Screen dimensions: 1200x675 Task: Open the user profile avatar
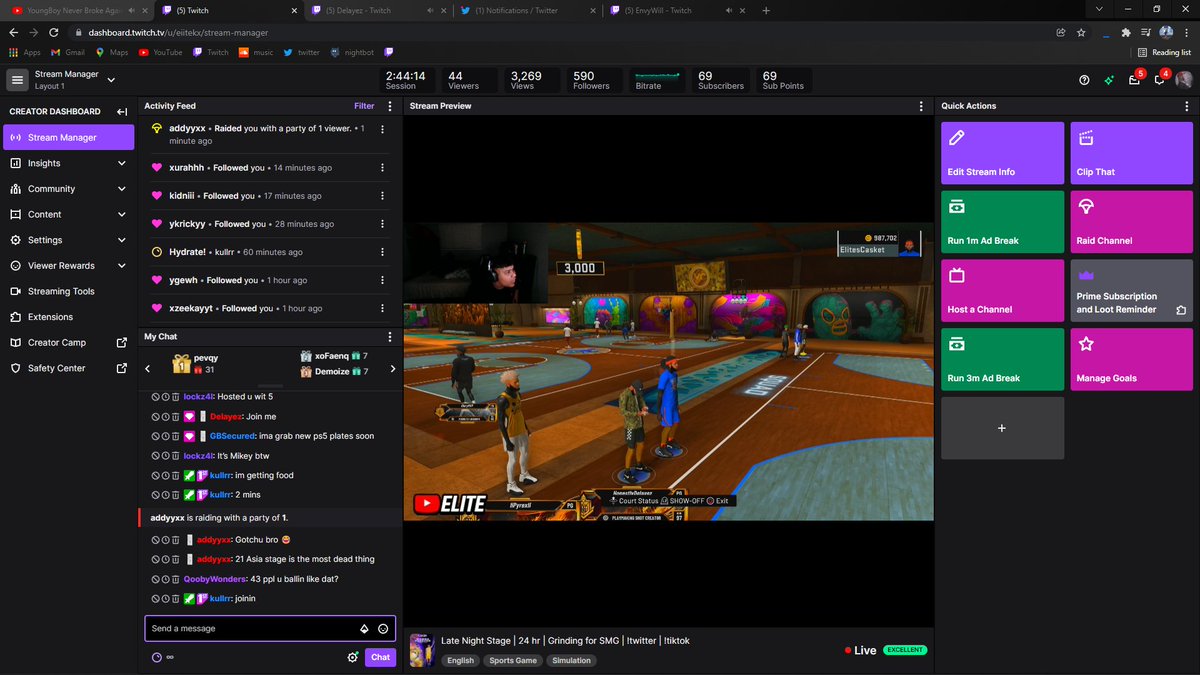tap(1183, 80)
